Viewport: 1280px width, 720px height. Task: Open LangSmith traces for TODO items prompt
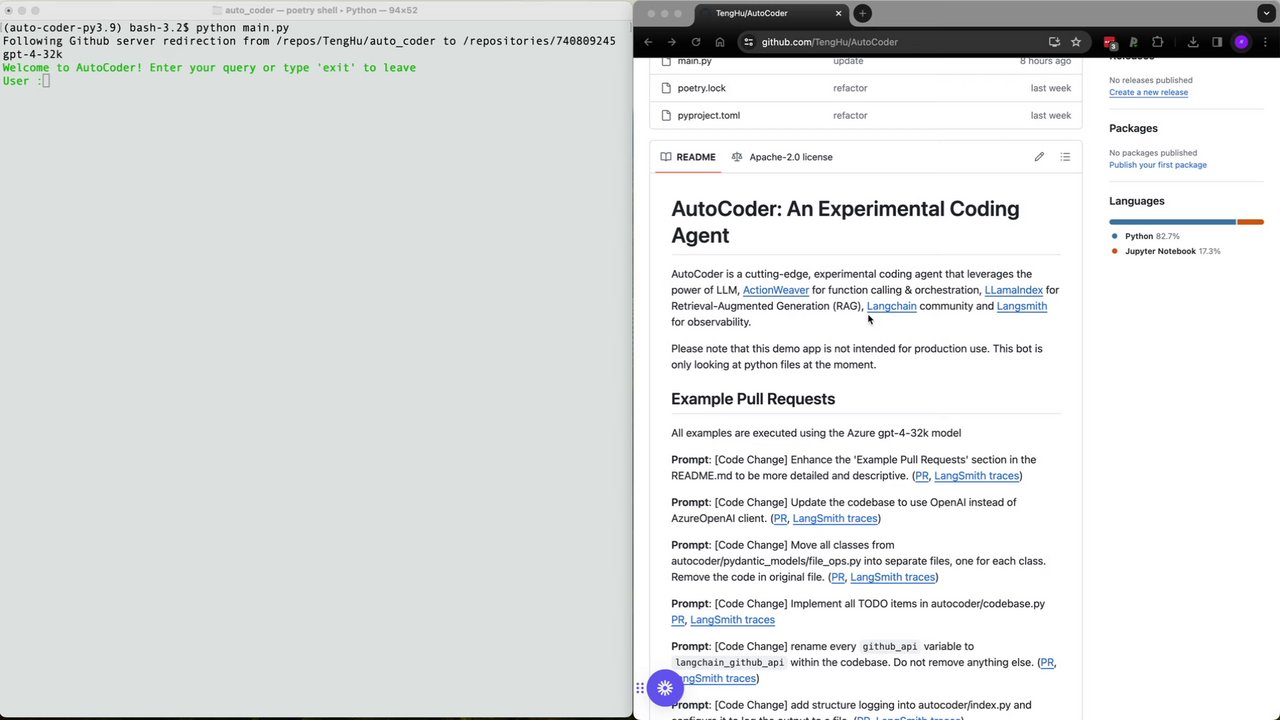pos(732,620)
